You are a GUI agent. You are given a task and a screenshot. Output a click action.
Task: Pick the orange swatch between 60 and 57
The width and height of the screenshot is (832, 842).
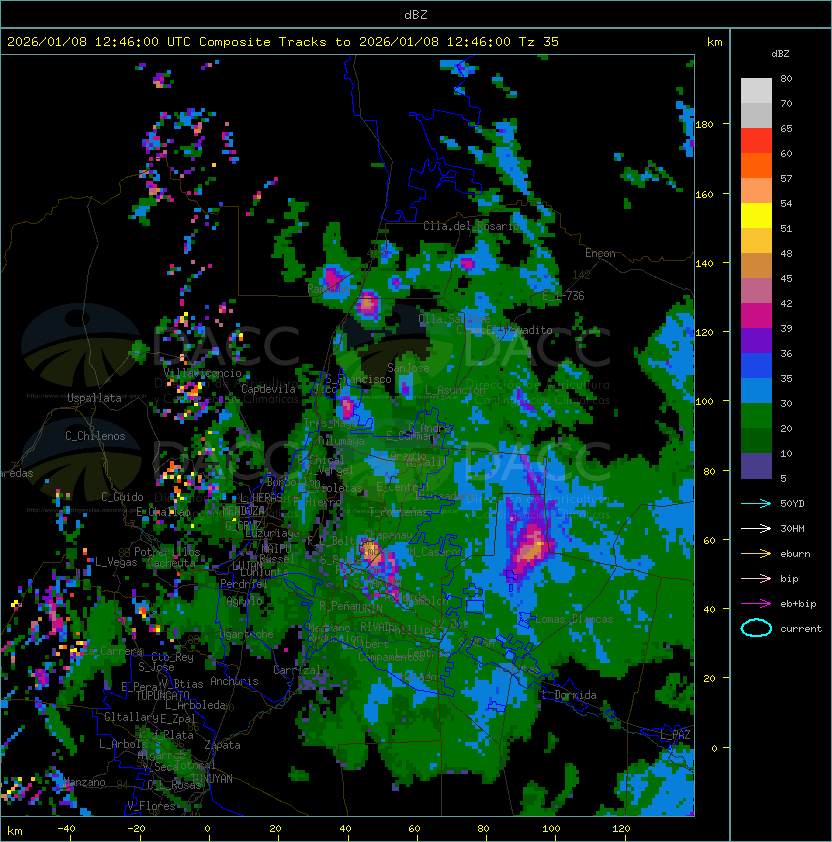tap(756, 165)
